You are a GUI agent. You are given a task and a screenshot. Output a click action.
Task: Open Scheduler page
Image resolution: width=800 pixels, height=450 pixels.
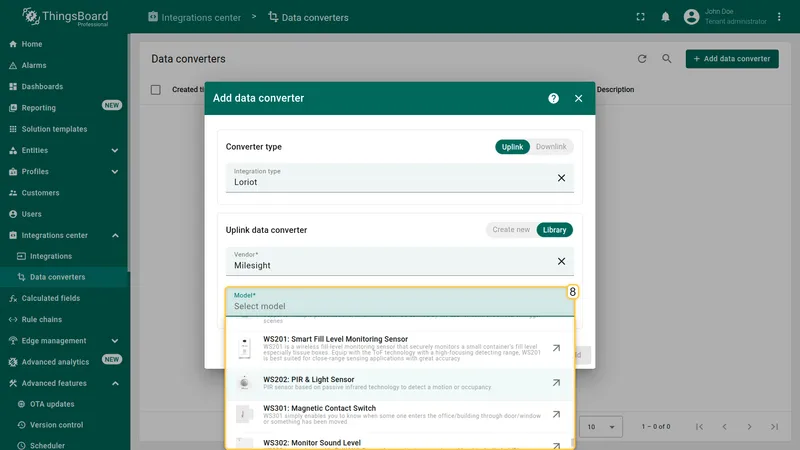coord(64,445)
